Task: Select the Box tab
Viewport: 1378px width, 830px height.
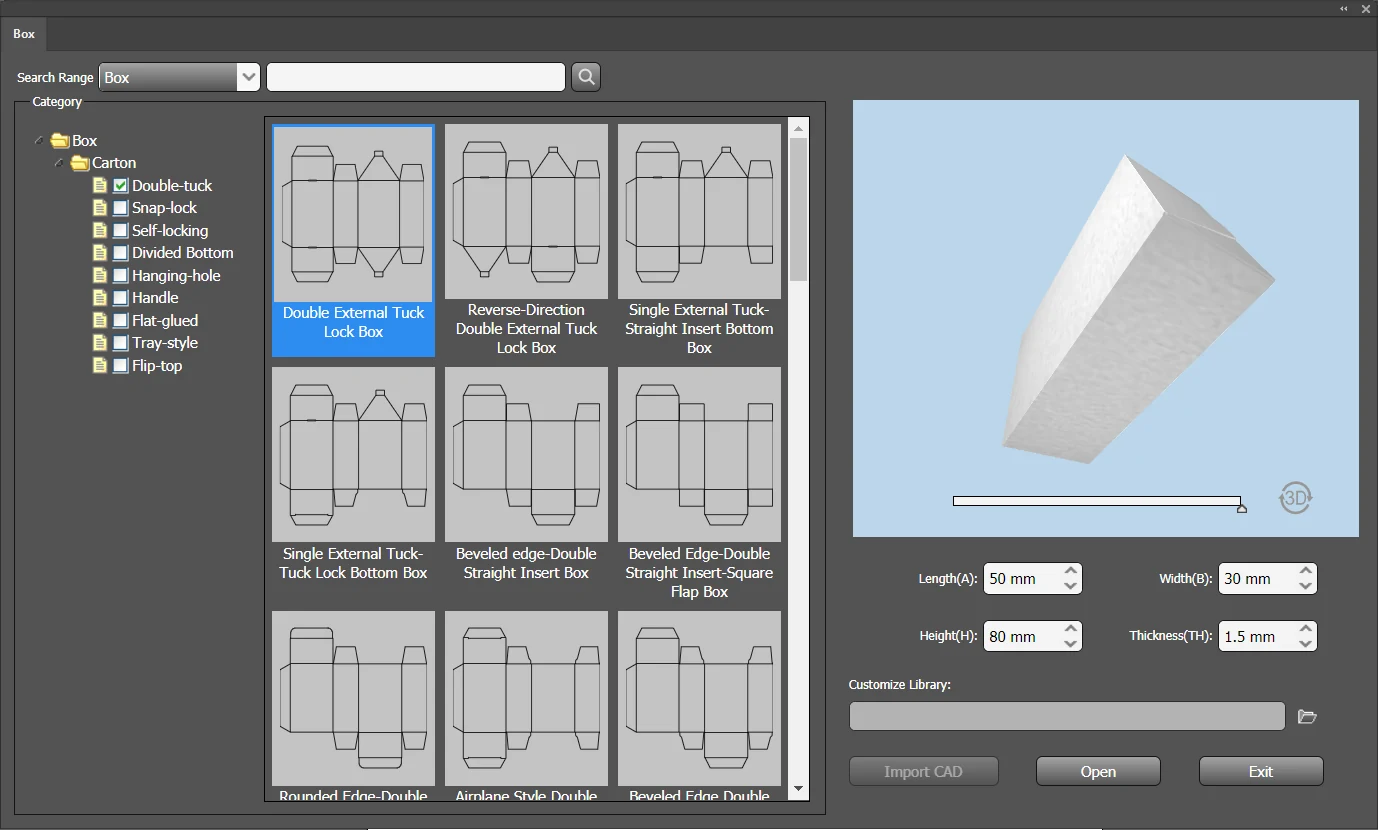Action: pos(24,34)
